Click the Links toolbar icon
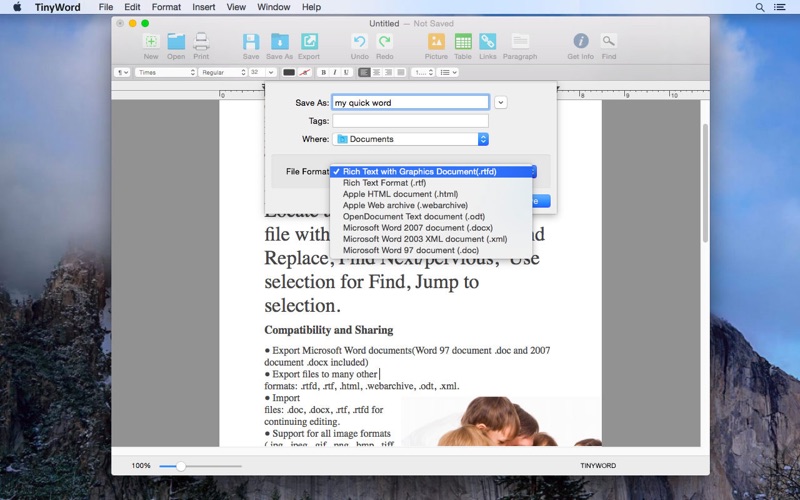800x500 pixels. (488, 42)
